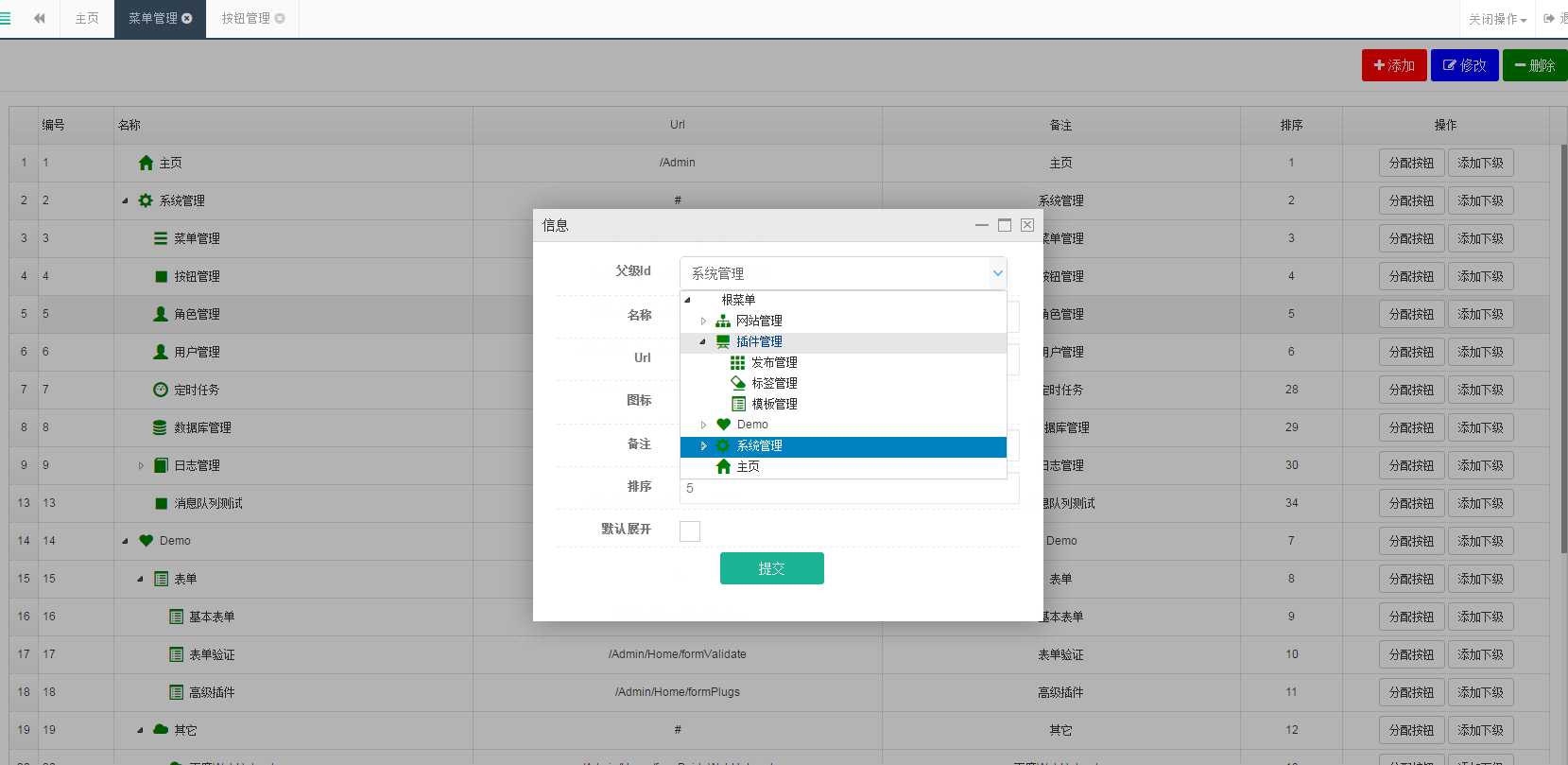Click the 排序 input field showing 5
This screenshot has width=1568, height=765.
tap(849, 489)
